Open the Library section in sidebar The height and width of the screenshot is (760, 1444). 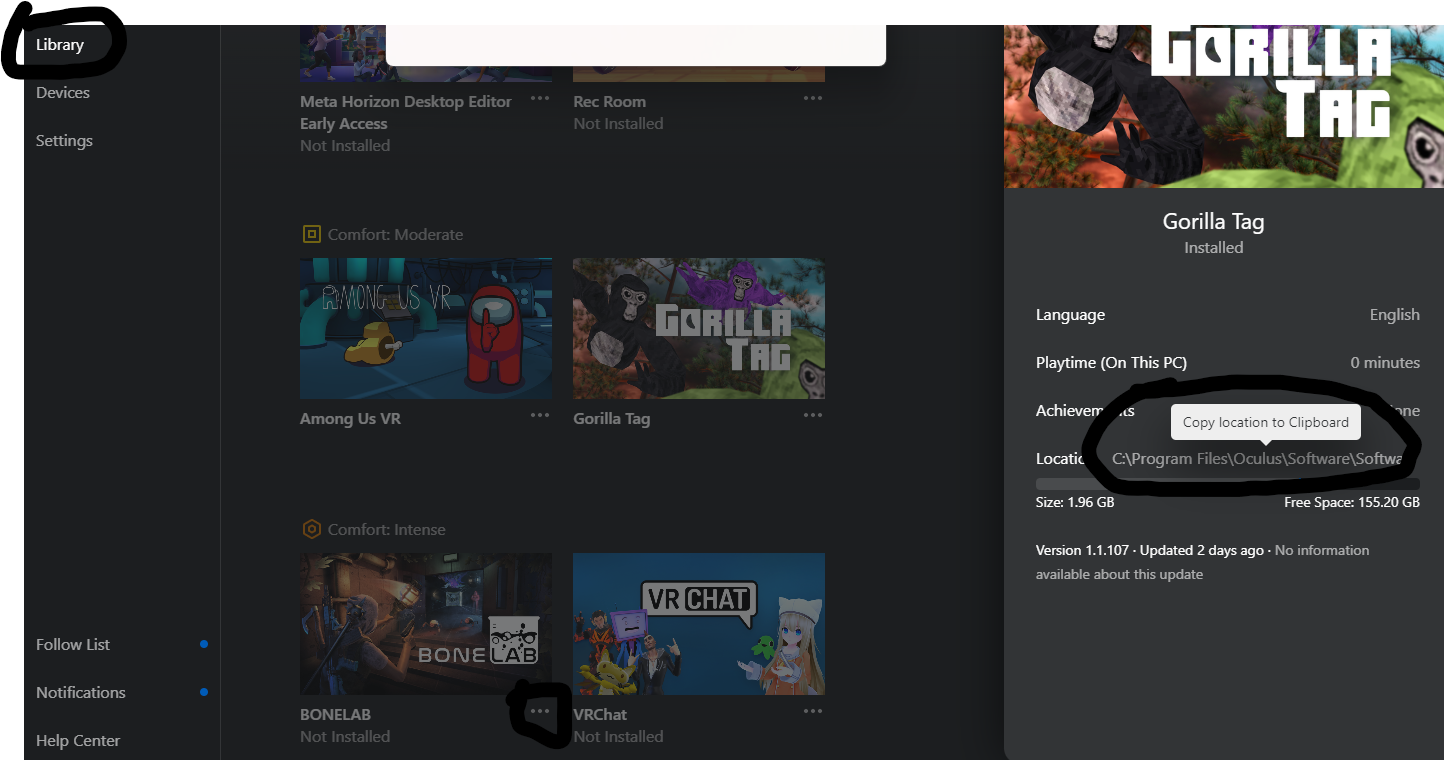click(x=60, y=45)
